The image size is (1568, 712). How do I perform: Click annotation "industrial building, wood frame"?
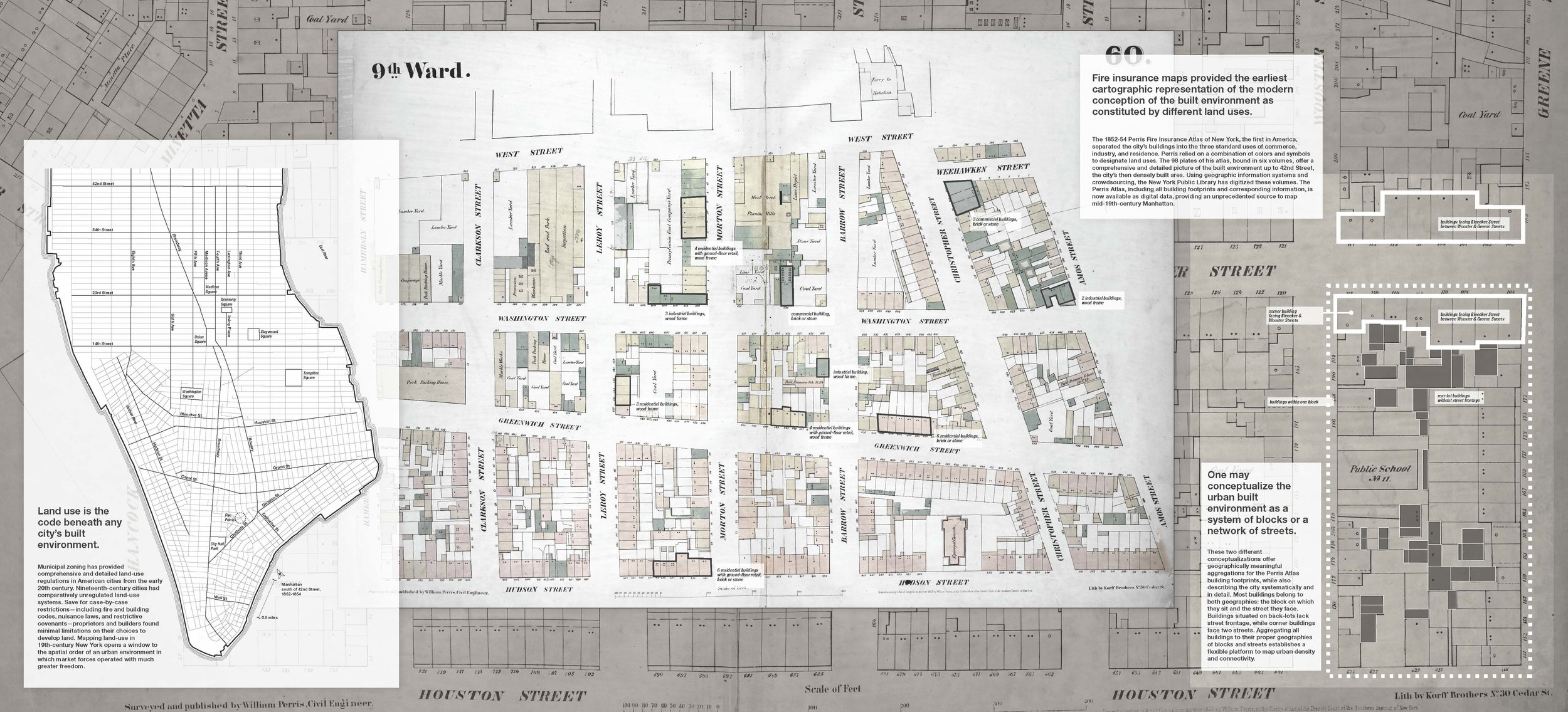[850, 374]
